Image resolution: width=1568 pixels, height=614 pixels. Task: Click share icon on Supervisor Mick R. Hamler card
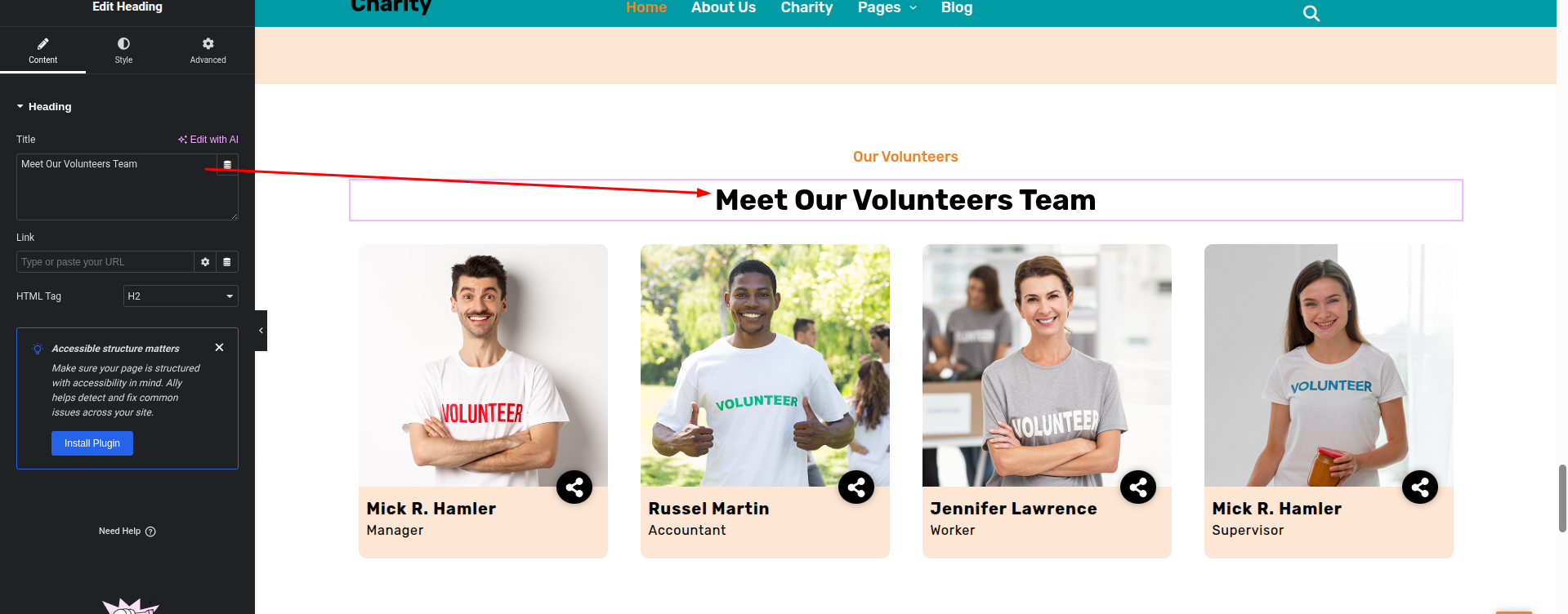click(x=1419, y=487)
